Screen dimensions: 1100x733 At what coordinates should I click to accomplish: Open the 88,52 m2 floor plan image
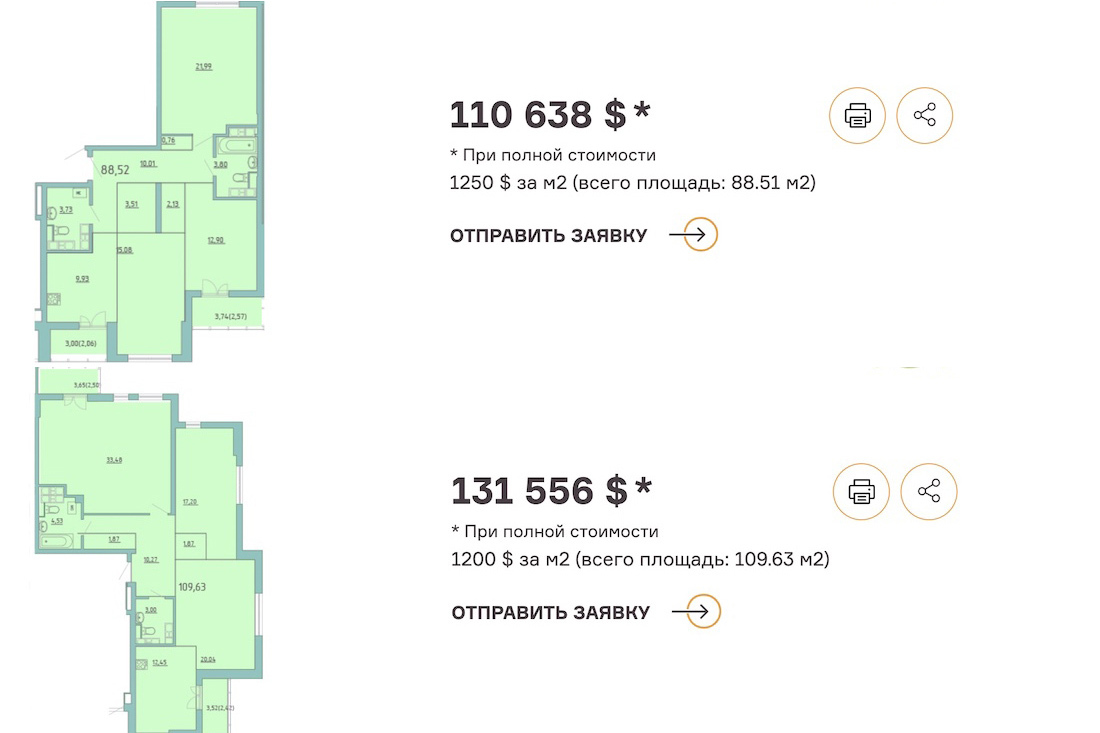[150, 180]
